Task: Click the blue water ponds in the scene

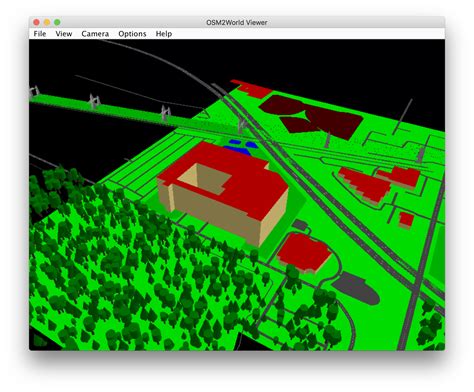Action: pyautogui.click(x=242, y=147)
